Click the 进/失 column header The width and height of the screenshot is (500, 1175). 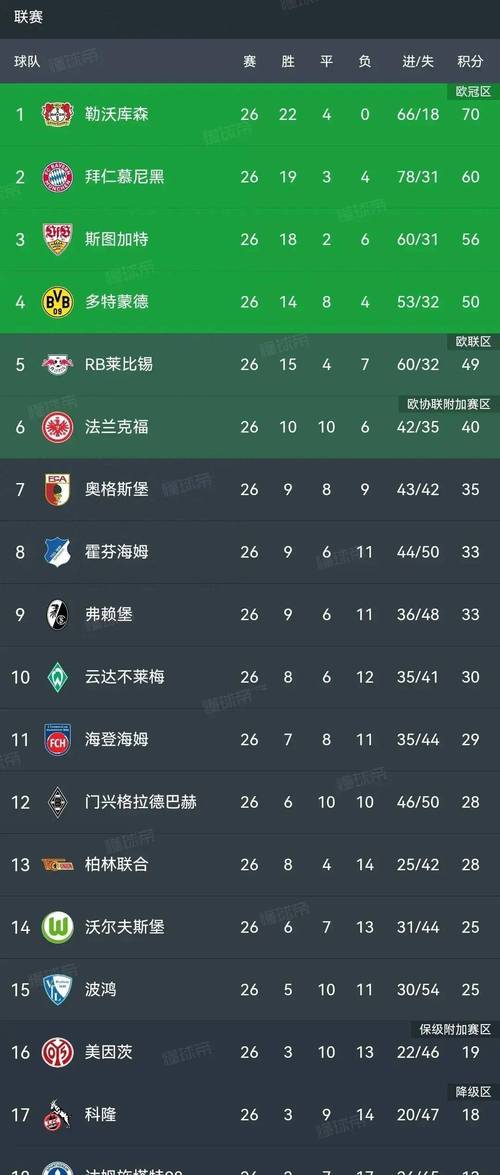point(418,61)
